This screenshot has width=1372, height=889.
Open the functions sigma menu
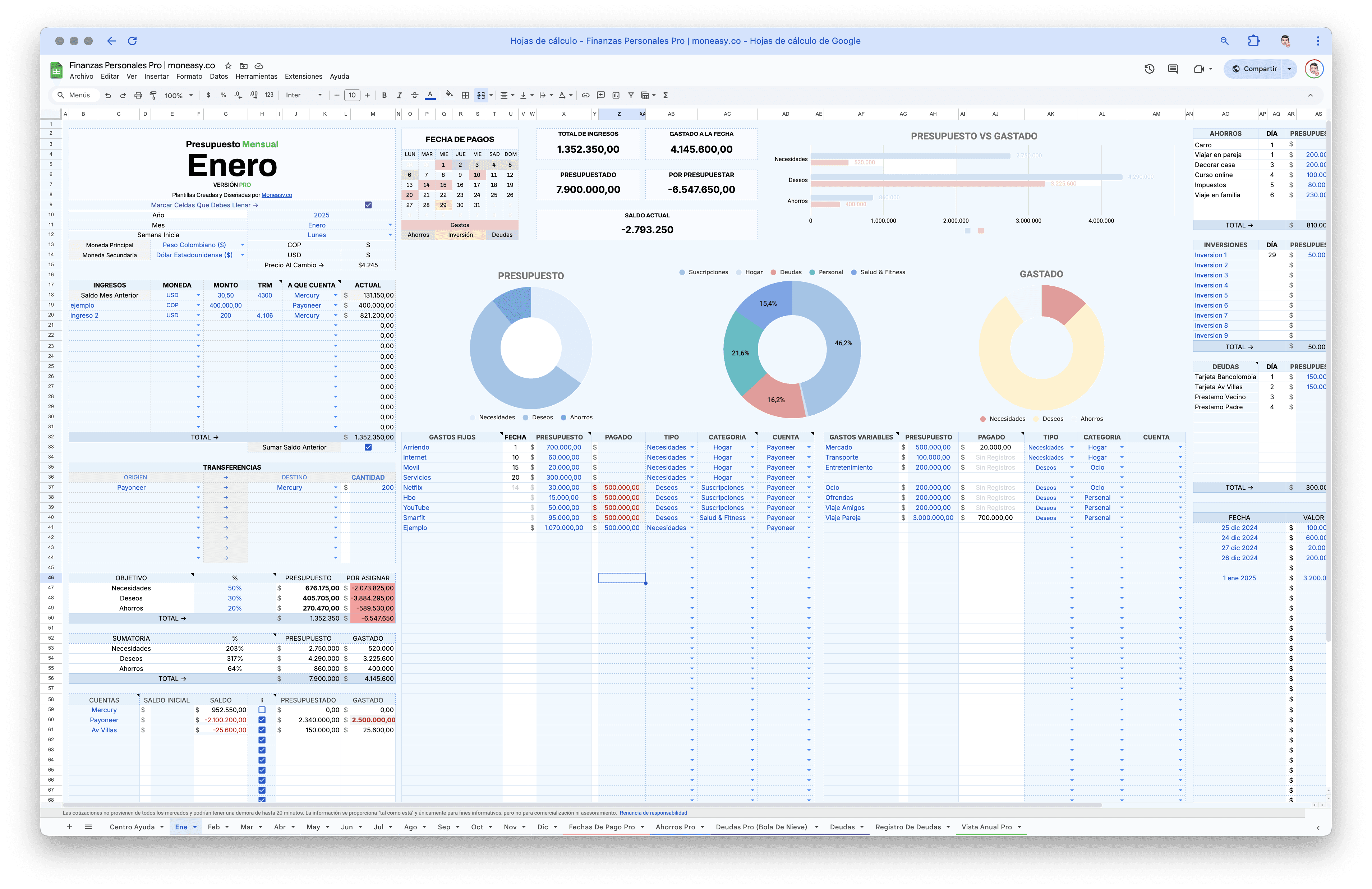click(x=665, y=95)
